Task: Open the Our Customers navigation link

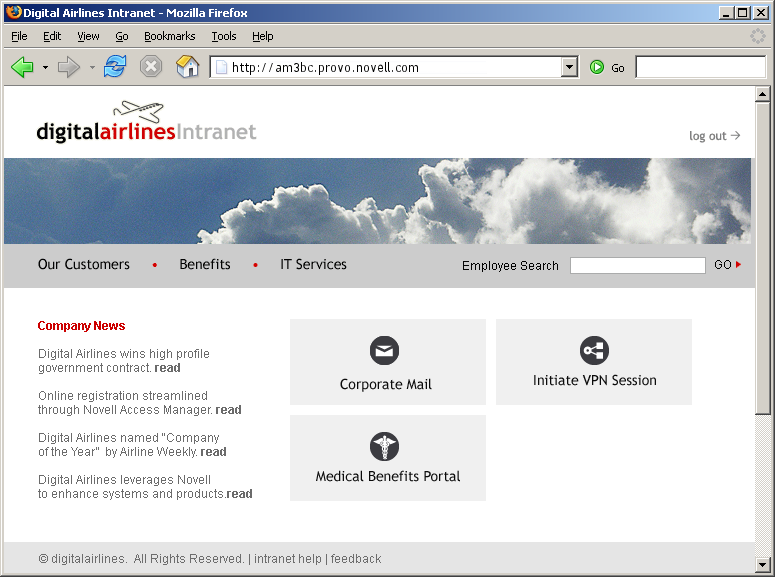Action: click(84, 265)
